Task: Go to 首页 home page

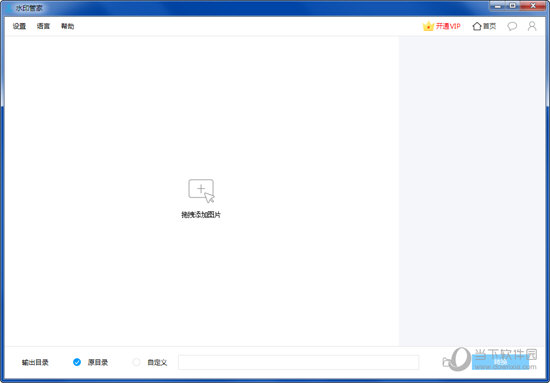Action: 484,26
